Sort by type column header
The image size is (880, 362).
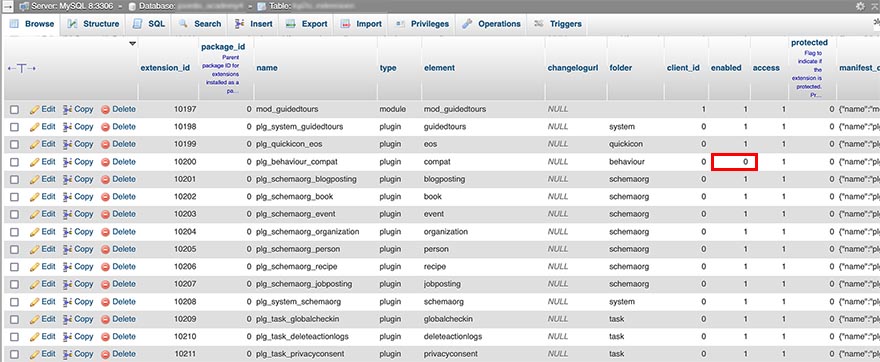[388, 68]
